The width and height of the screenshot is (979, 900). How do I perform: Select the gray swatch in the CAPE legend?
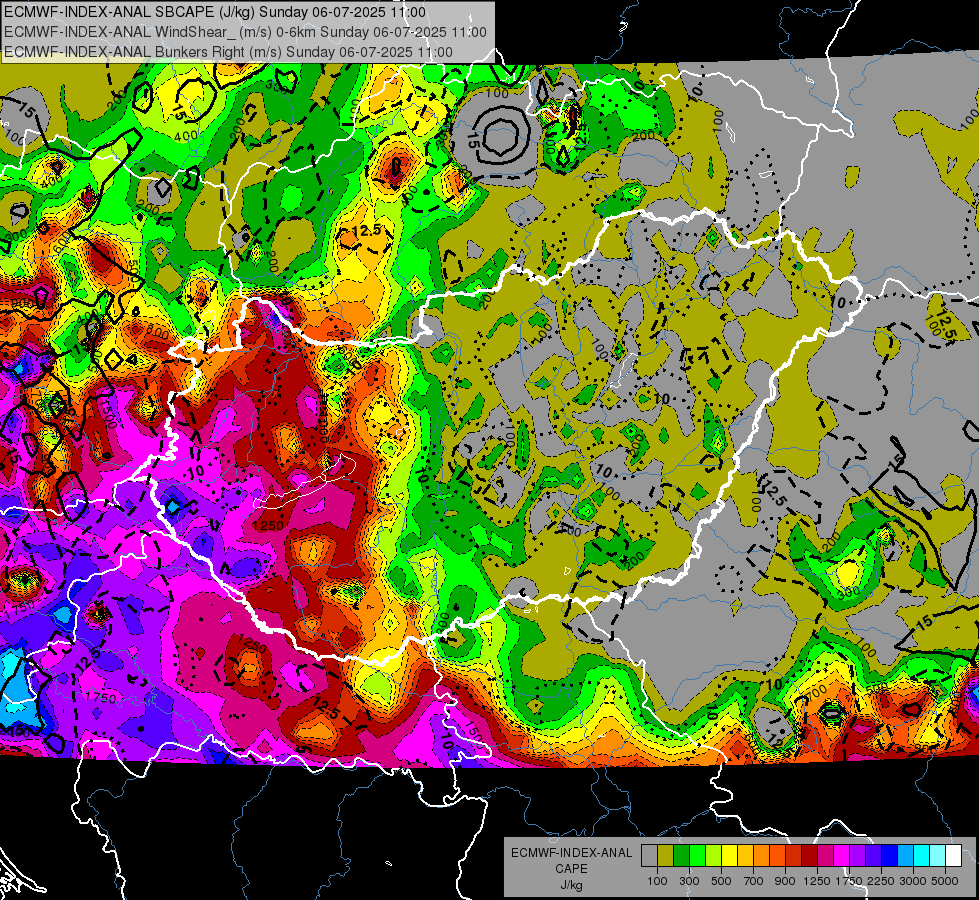649,856
